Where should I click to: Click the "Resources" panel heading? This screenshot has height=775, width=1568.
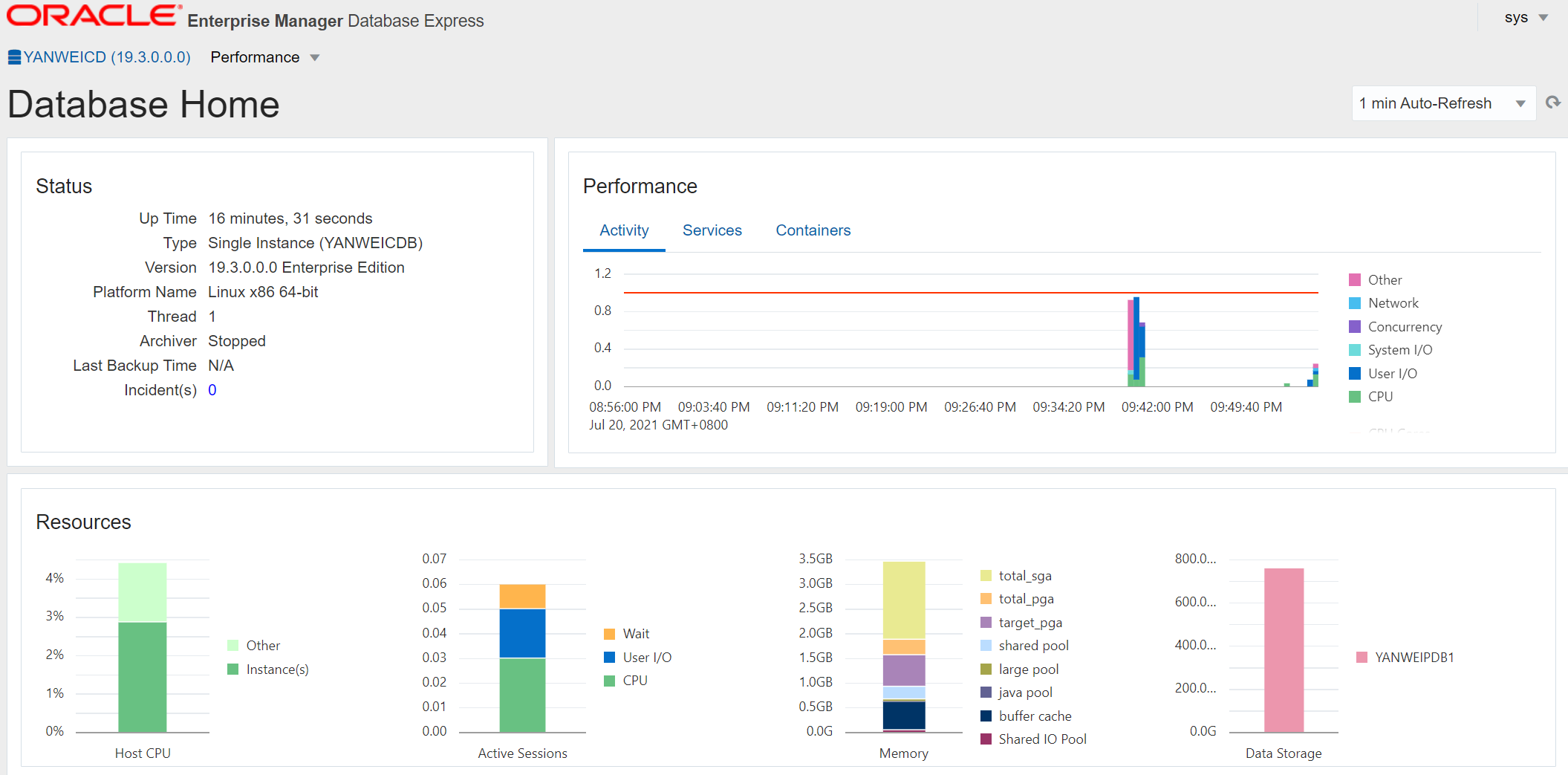[83, 522]
